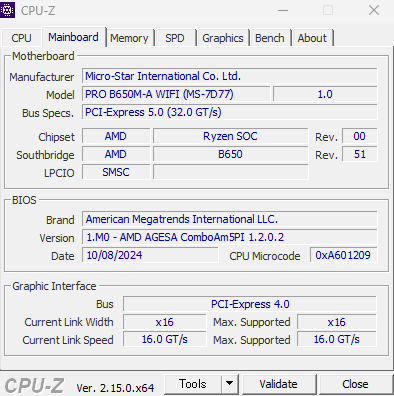Expand the Tools dropdown arrow
Screen dimensions: 394x396
(x=229, y=384)
